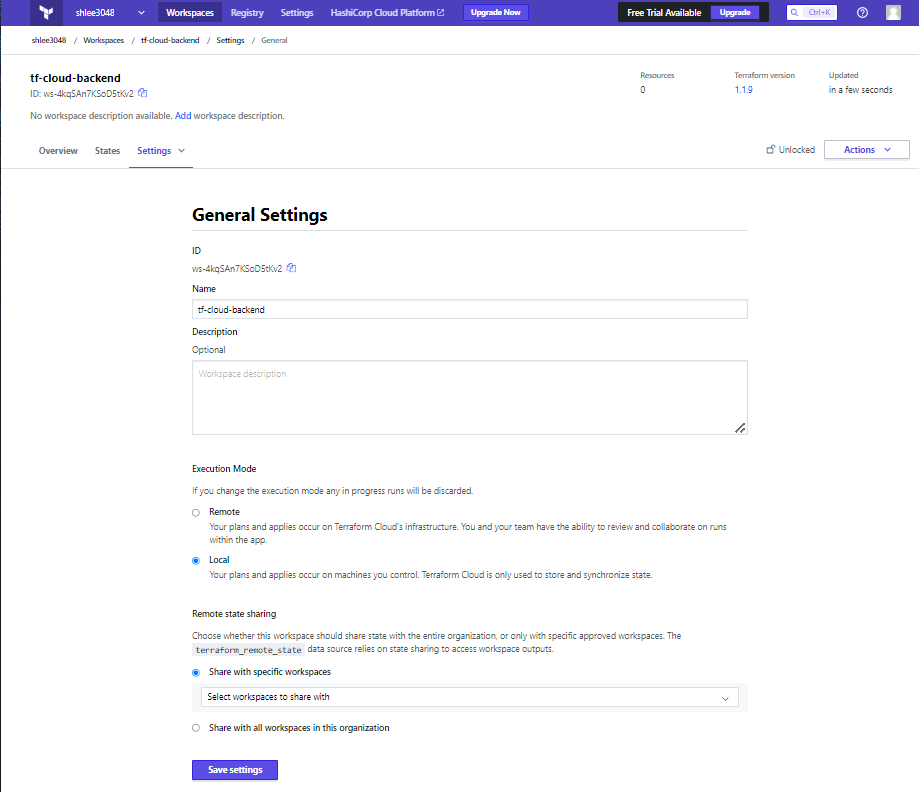The width and height of the screenshot is (919, 792).
Task: Copy ID icon in General Settings form
Action: click(x=291, y=268)
